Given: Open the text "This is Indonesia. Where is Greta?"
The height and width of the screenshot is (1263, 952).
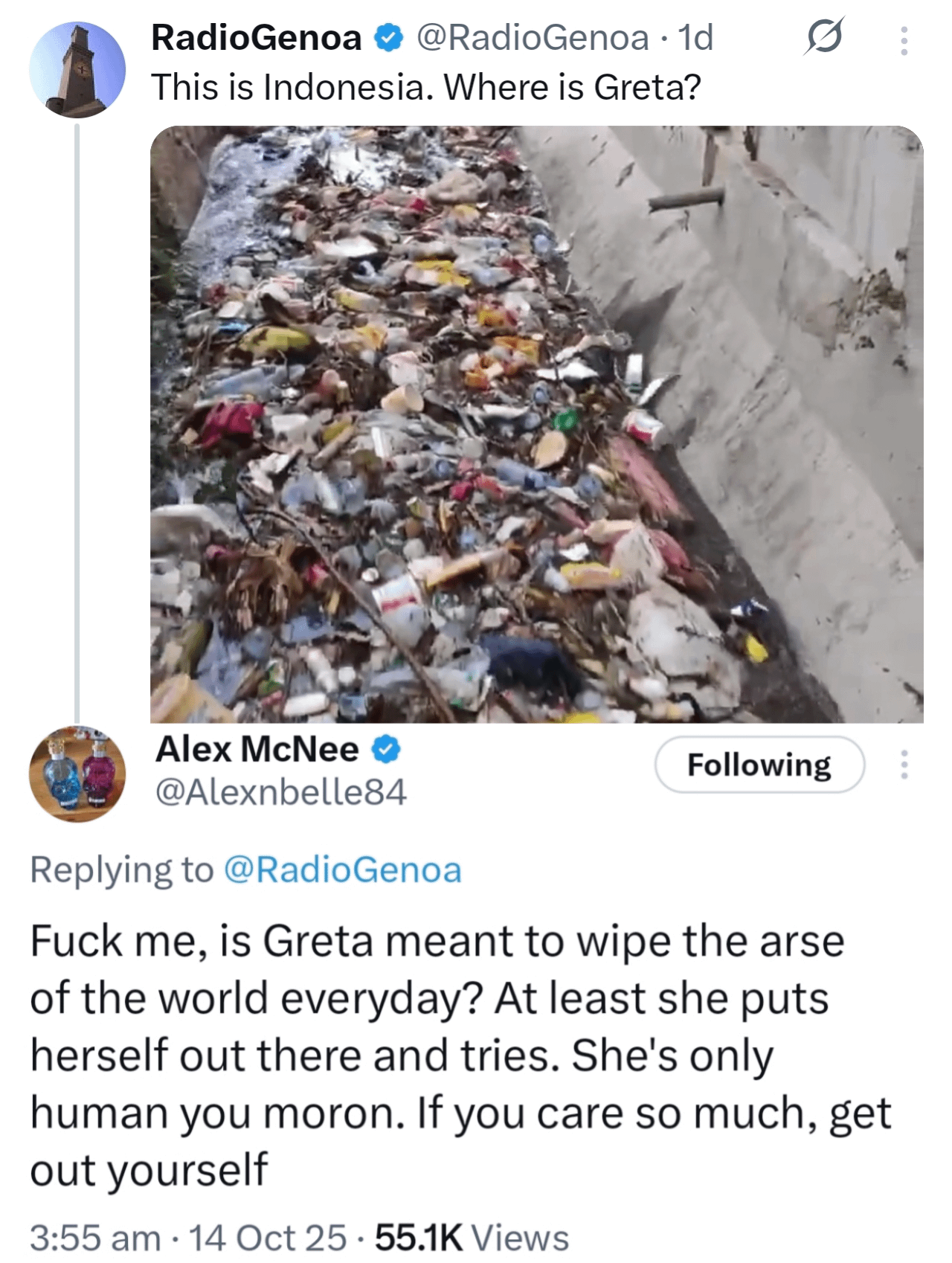Looking at the screenshot, I should click(426, 88).
